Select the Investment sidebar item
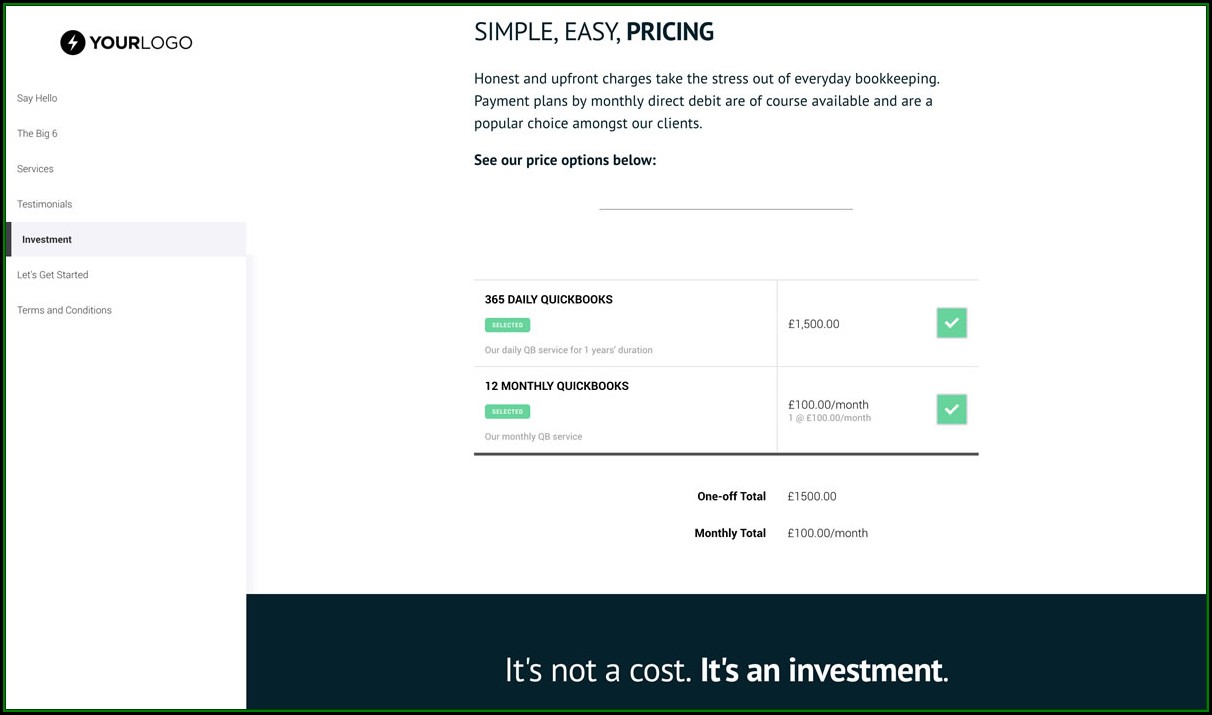1212x715 pixels. click(47, 240)
